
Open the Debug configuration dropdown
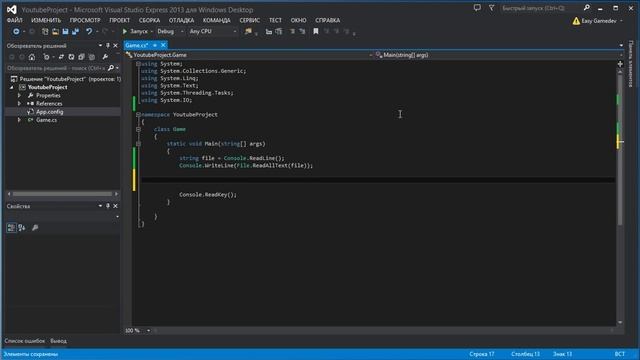[x=170, y=31]
